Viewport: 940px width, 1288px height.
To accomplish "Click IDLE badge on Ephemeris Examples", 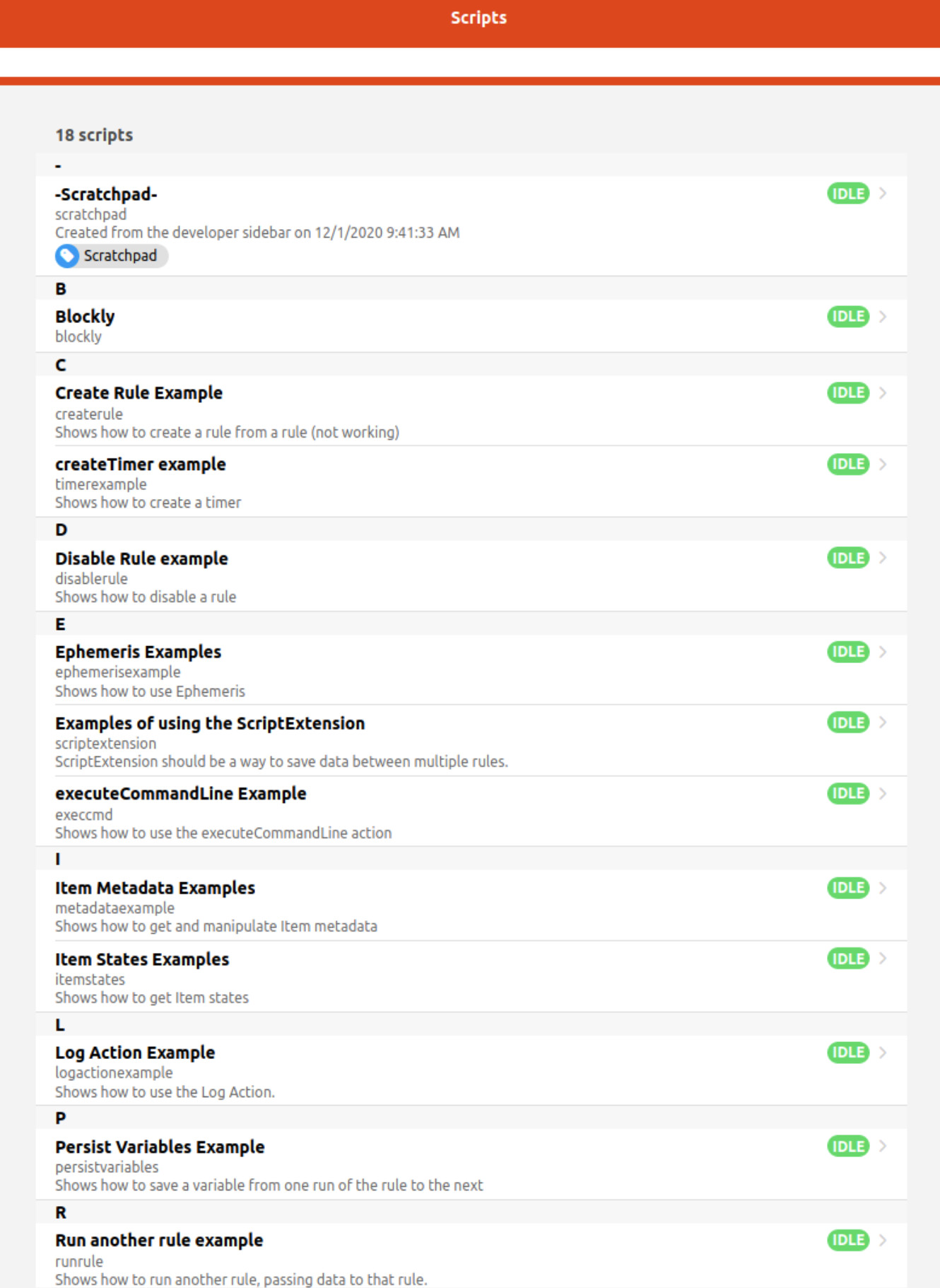I will (x=847, y=652).
